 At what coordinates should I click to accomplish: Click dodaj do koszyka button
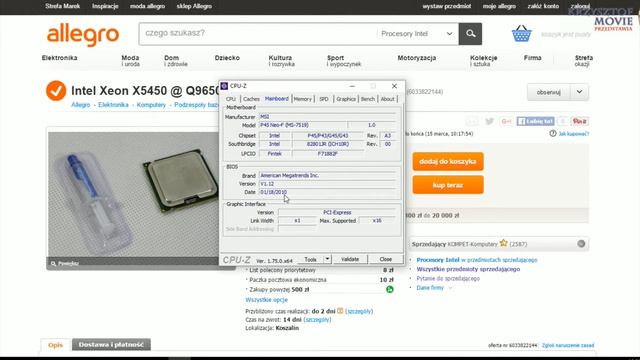pos(448,162)
